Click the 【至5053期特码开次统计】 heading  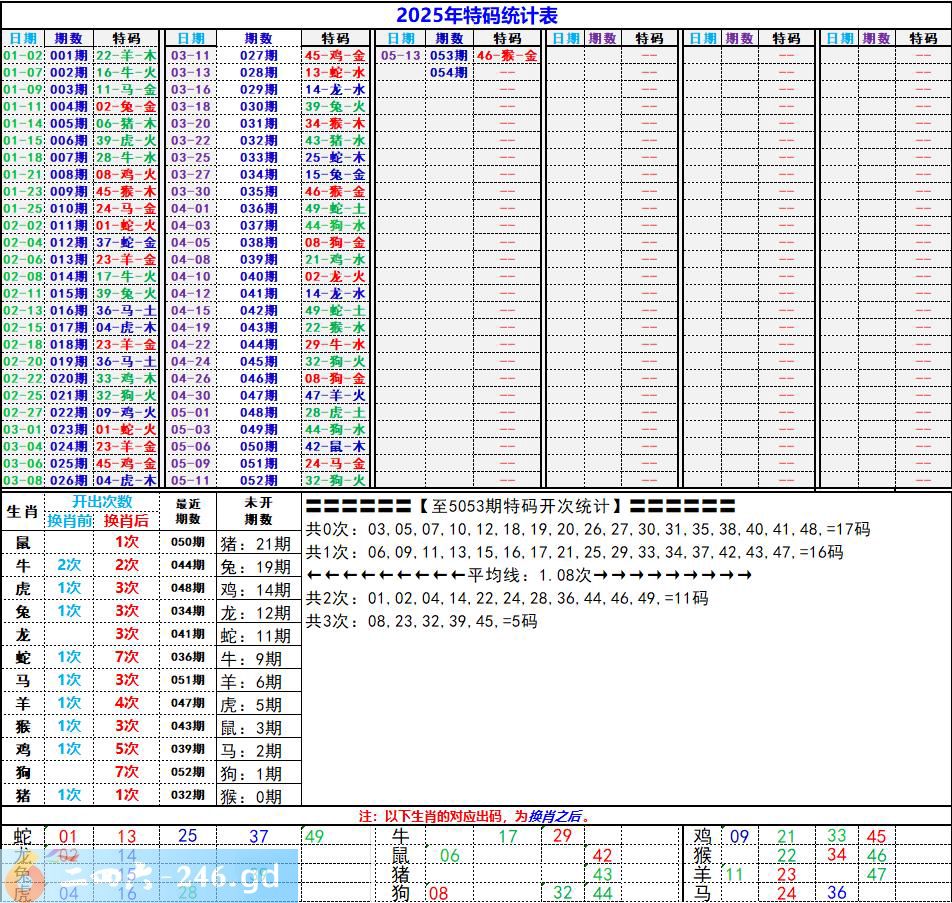(x=520, y=507)
